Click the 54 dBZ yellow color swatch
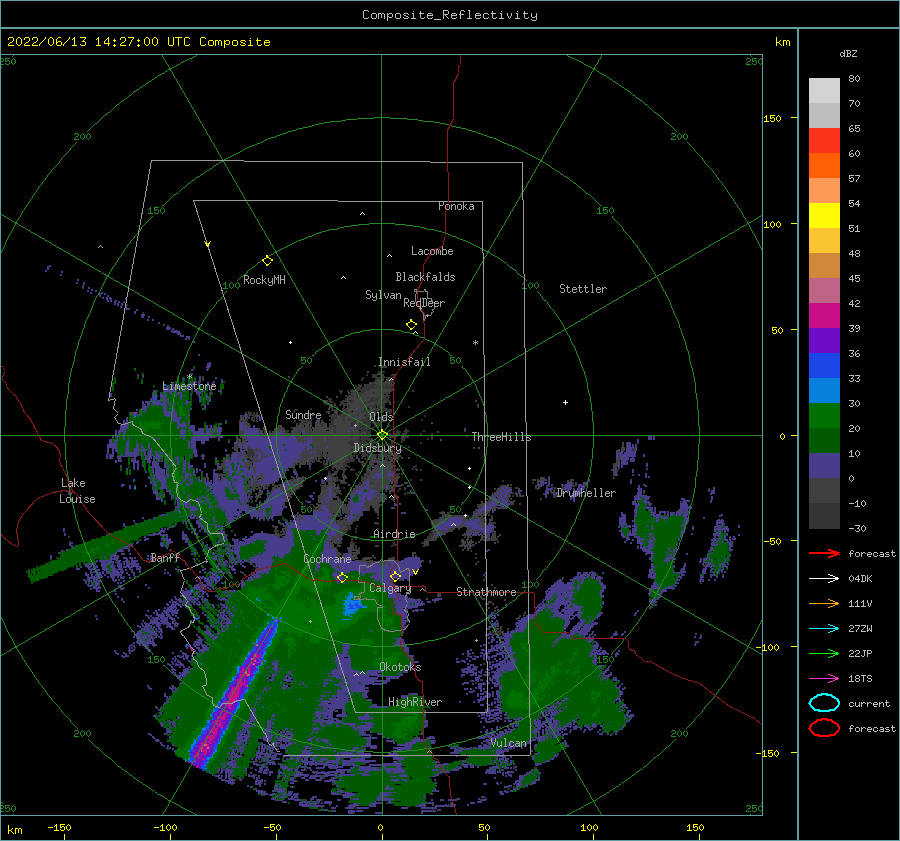This screenshot has height=841, width=900. [x=824, y=215]
